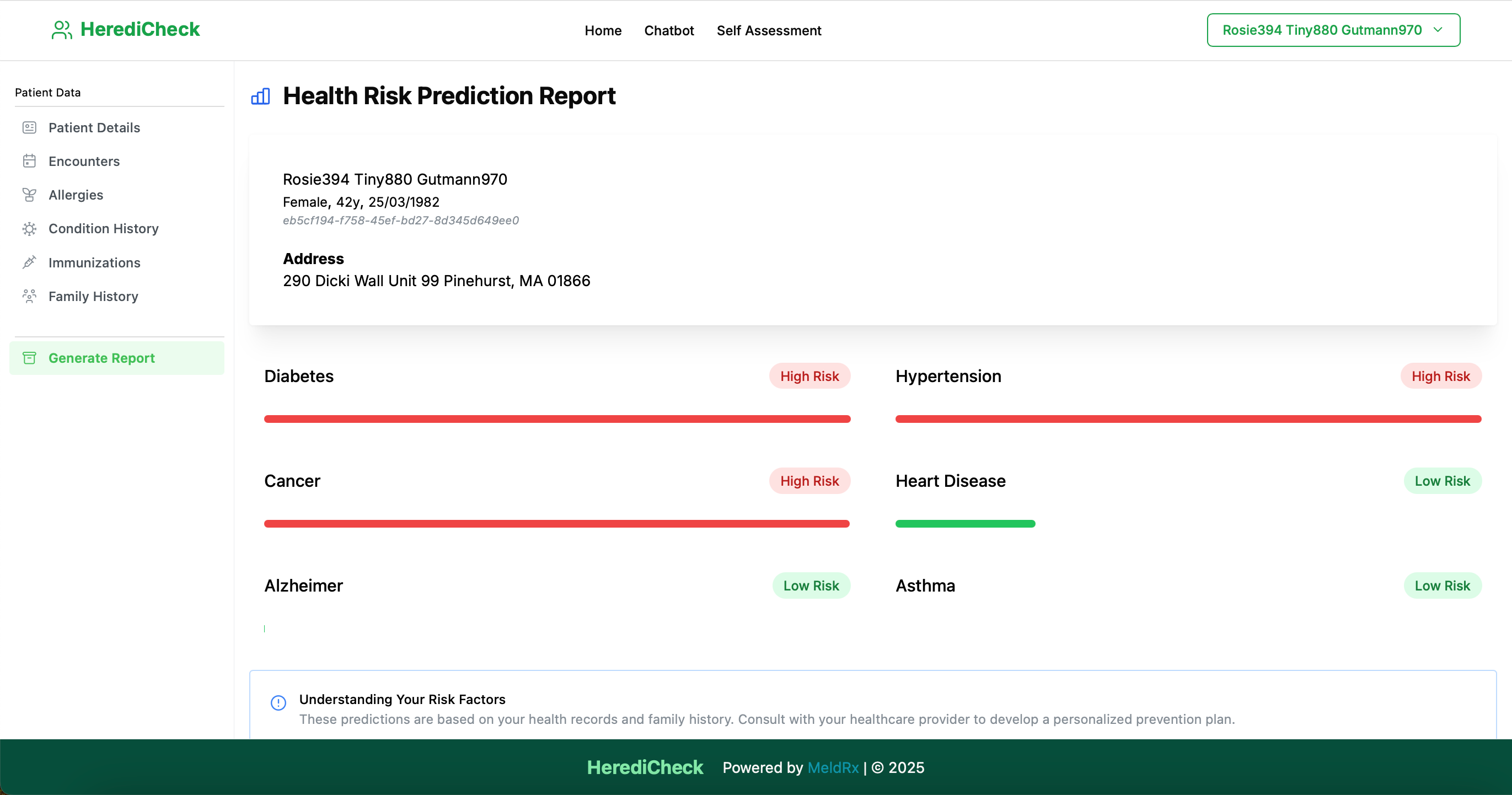The image size is (1512, 795).
Task: Click the HerediCheck logo icon
Action: click(x=62, y=30)
